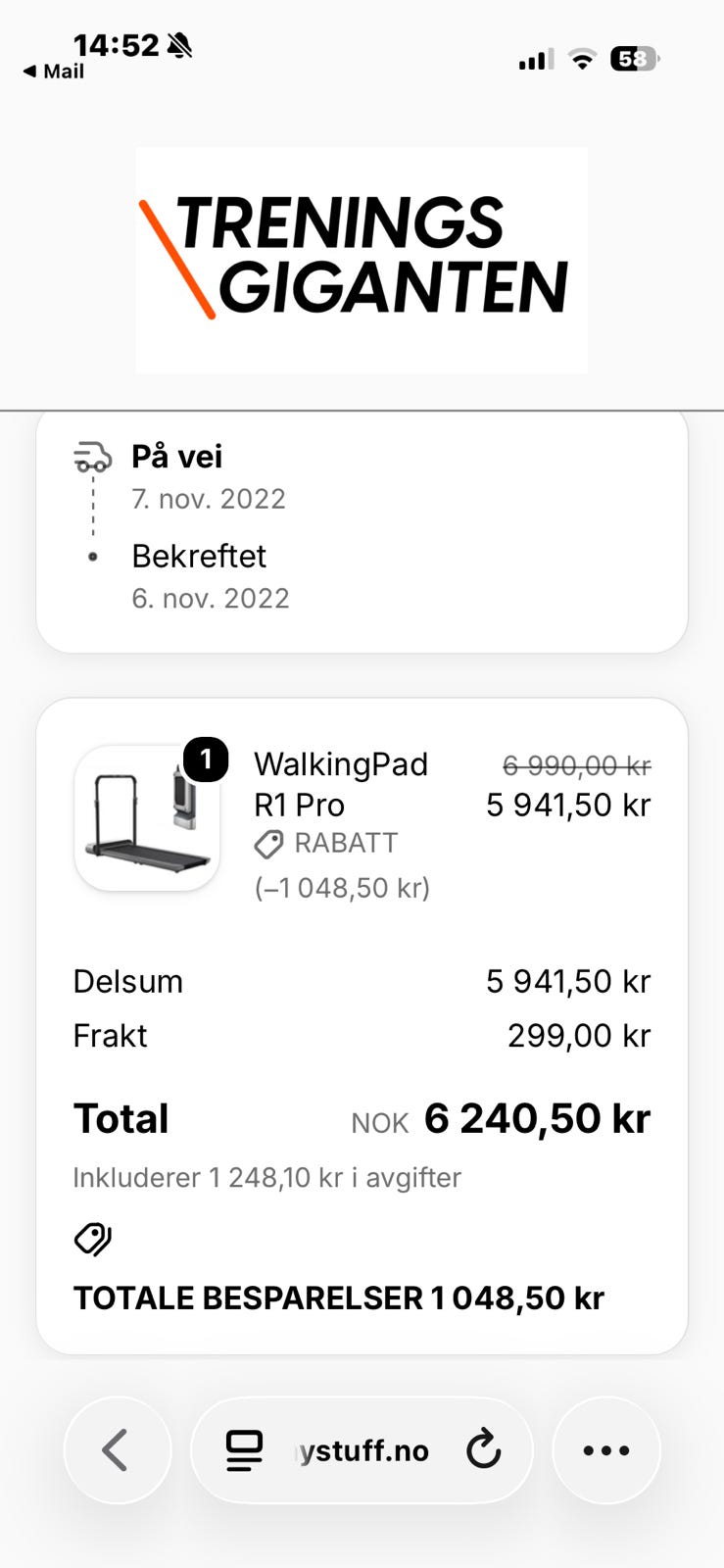The height and width of the screenshot is (1568, 724).
Task: Reload the page with refresh icon
Action: 483,1449
